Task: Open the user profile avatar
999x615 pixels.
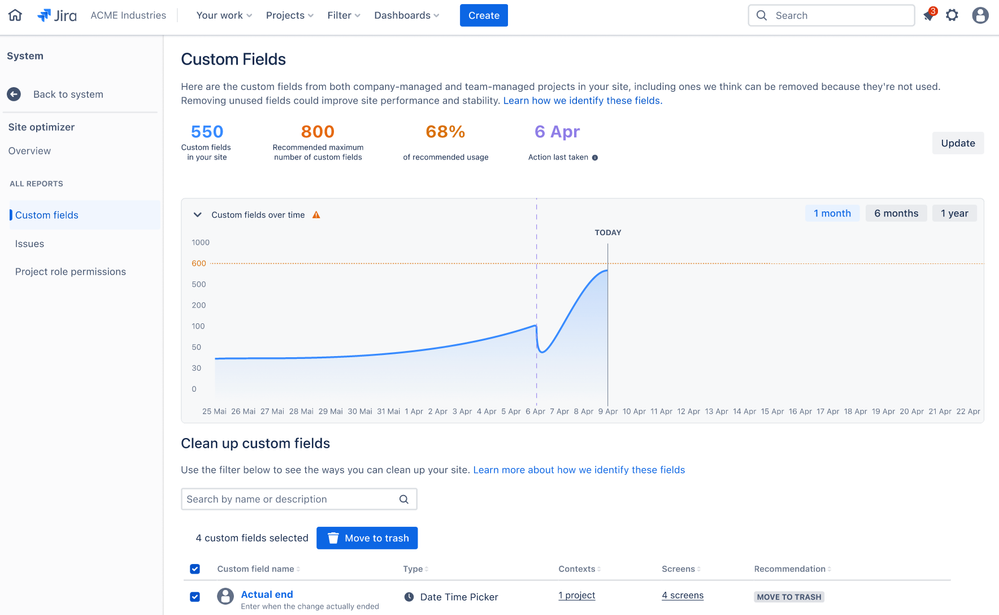Action: (980, 15)
